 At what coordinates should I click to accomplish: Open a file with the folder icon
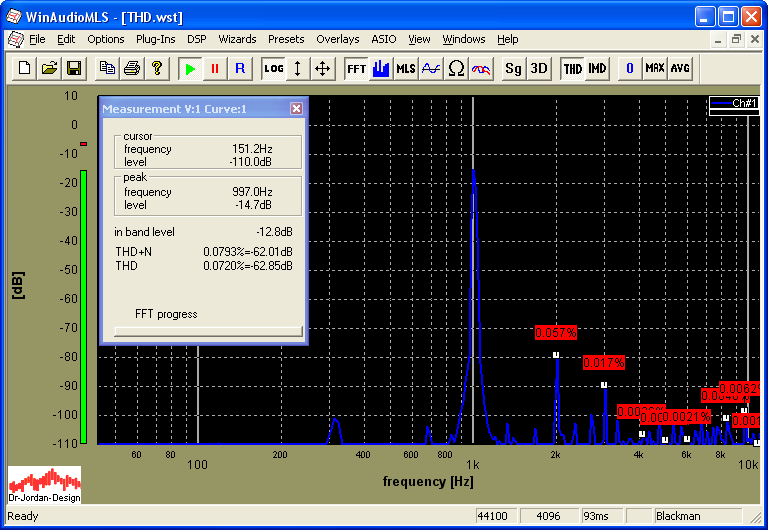coord(49,68)
